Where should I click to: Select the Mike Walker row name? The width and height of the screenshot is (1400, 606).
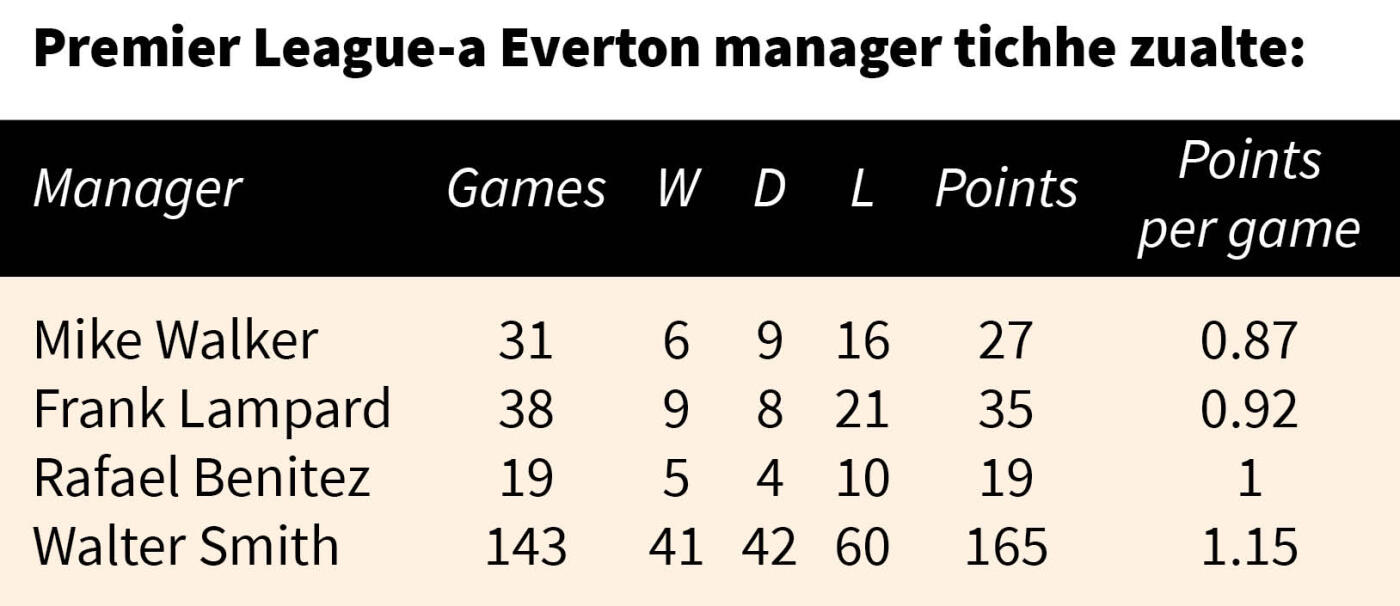pyautogui.click(x=175, y=341)
